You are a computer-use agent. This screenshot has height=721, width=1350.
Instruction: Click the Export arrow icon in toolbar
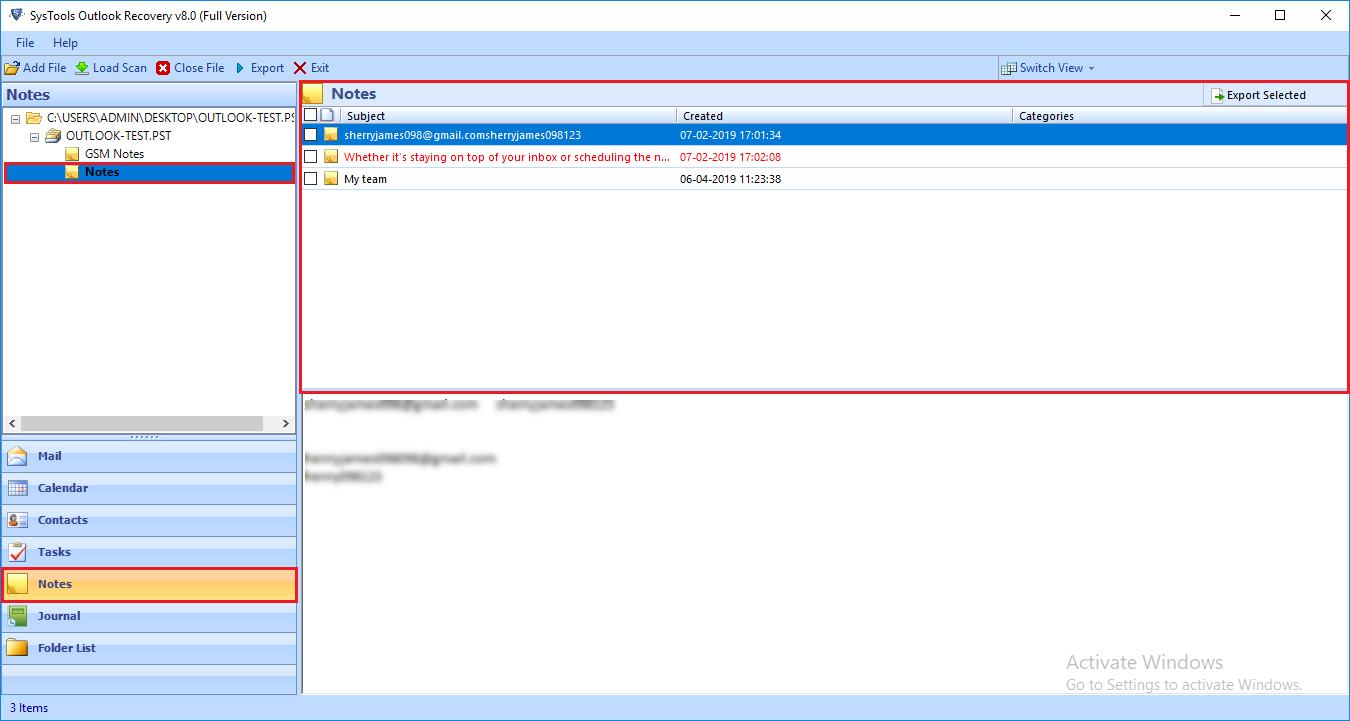pos(240,68)
